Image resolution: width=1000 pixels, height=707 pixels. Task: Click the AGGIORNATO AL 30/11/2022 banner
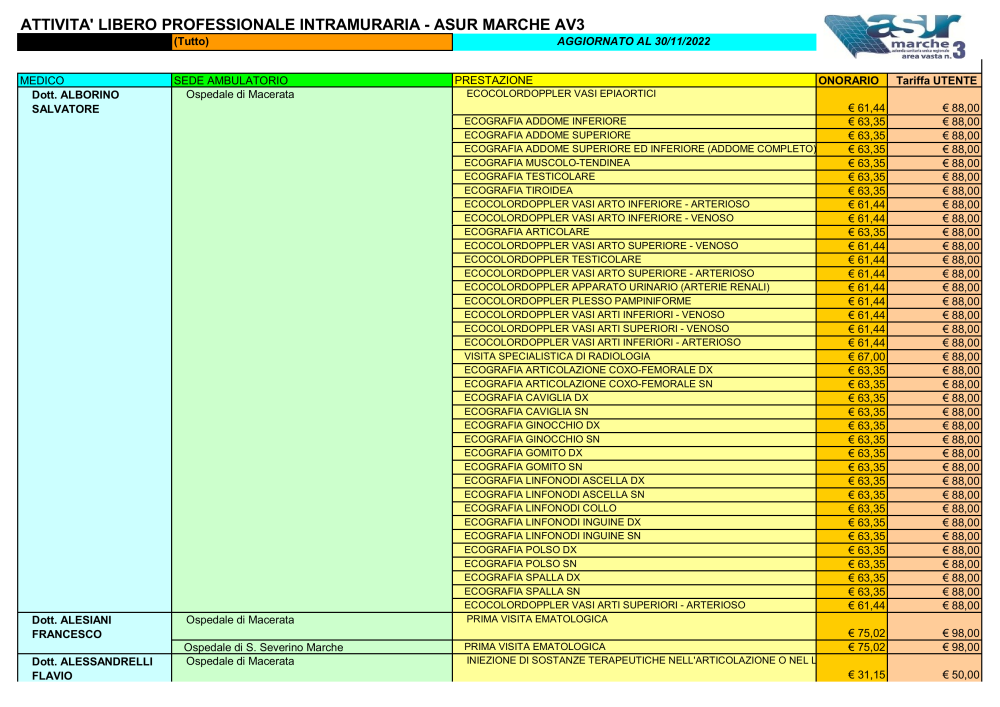[633, 42]
